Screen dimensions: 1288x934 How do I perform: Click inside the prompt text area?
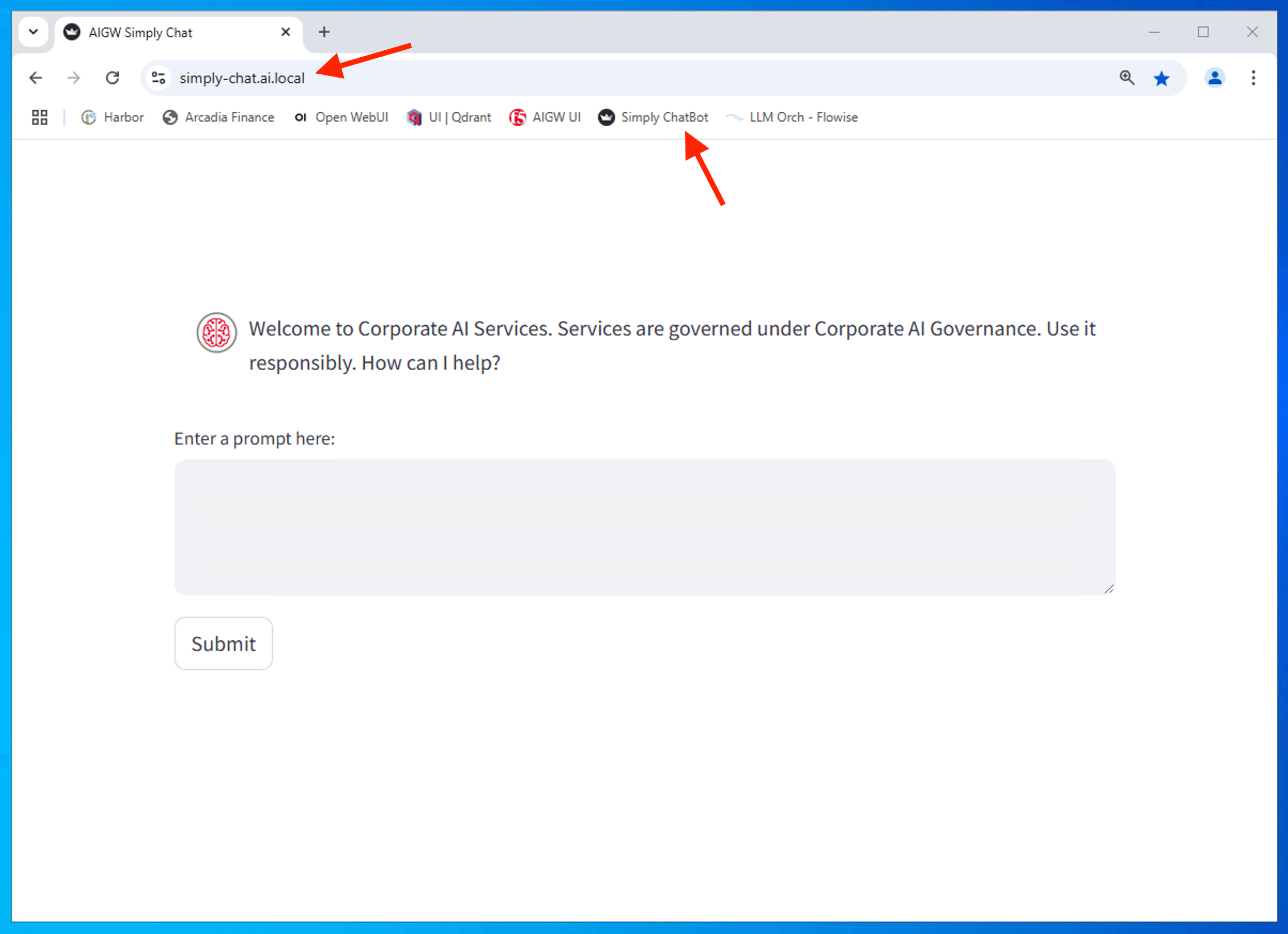pyautogui.click(x=644, y=527)
